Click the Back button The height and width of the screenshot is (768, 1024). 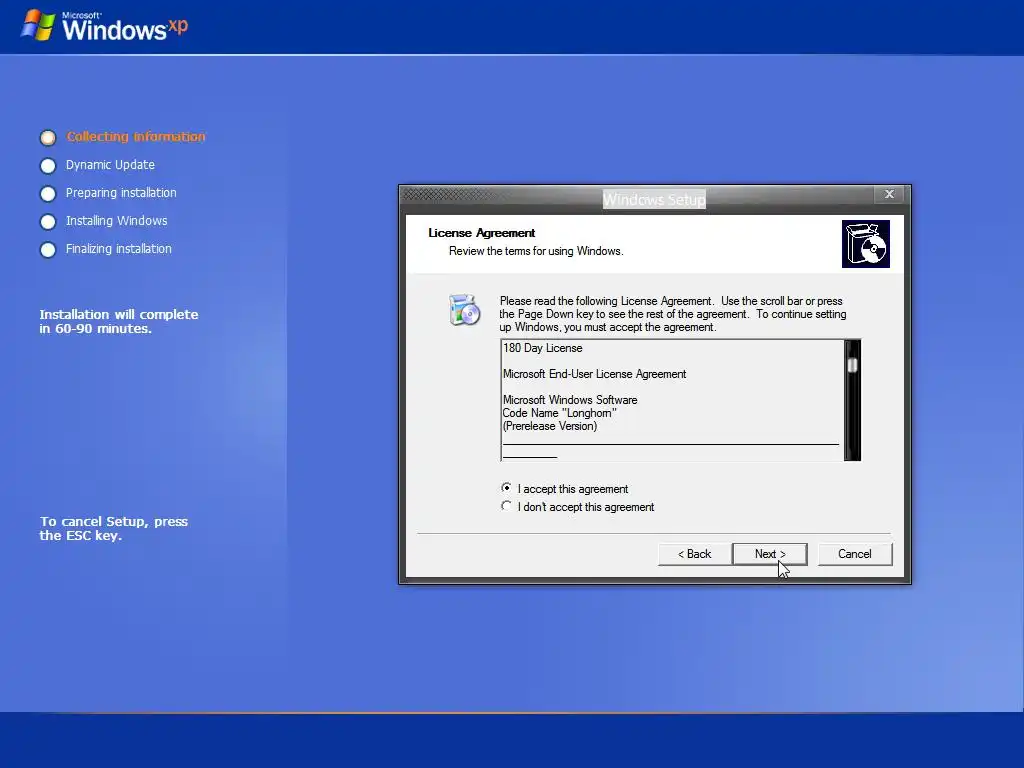coord(694,554)
